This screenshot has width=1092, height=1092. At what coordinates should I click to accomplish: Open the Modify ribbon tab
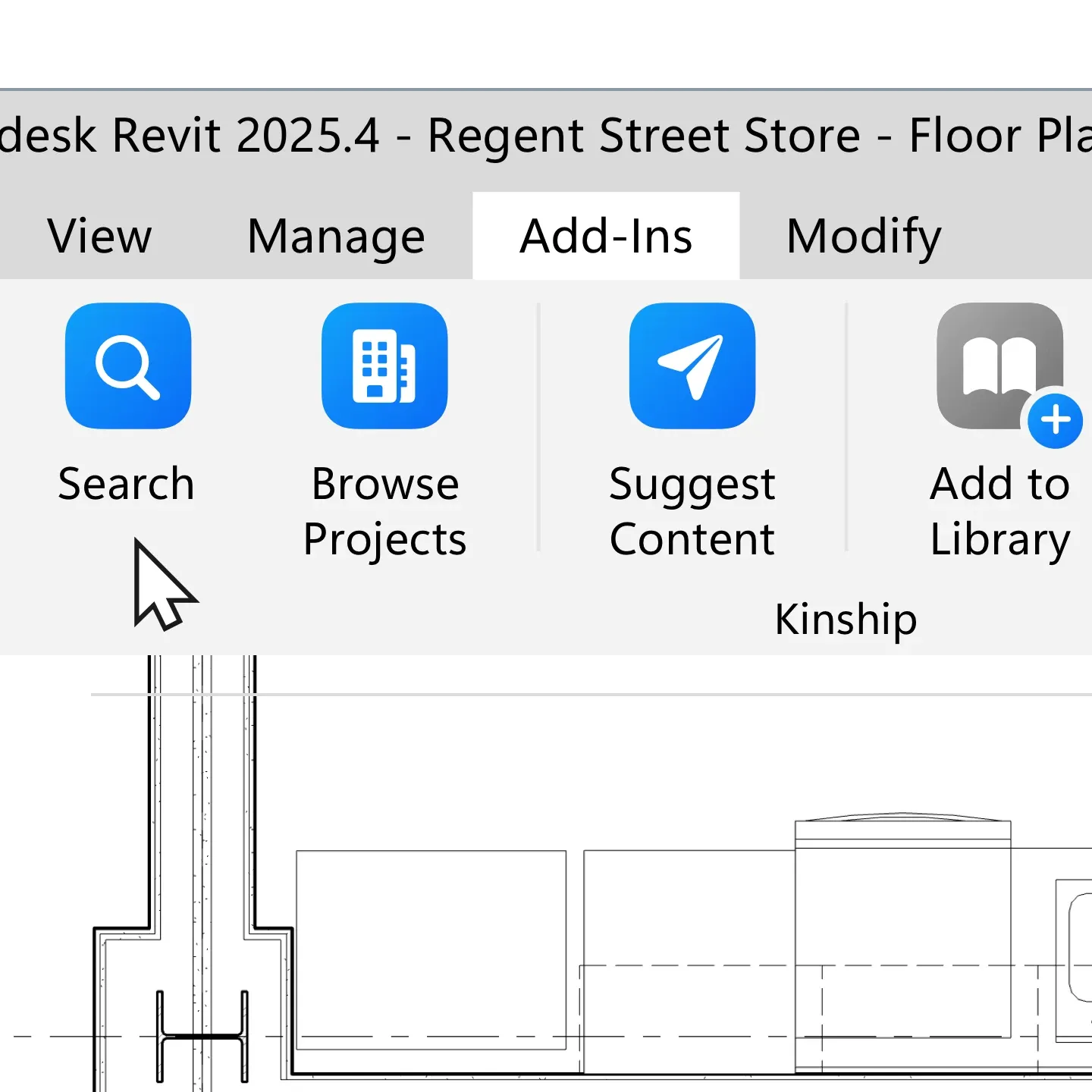864,236
